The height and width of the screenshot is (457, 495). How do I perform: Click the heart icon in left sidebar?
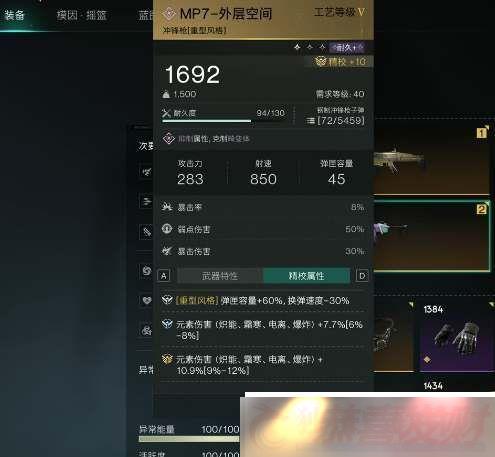click(147, 300)
